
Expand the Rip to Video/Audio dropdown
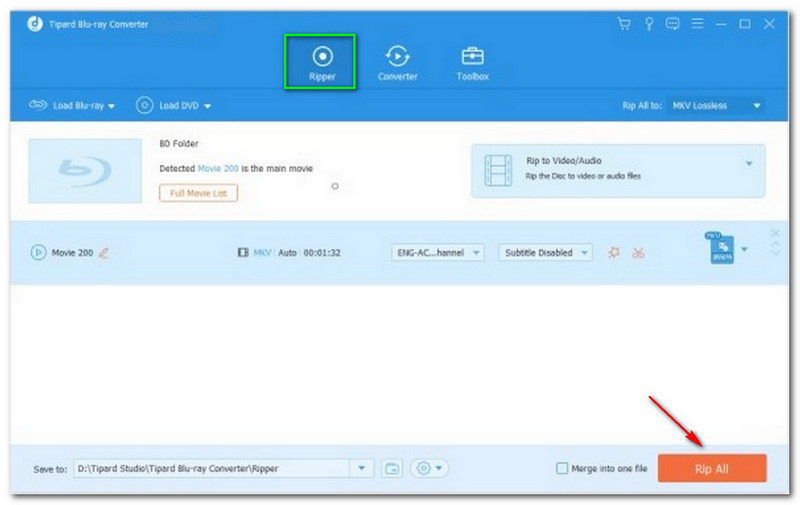point(748,164)
